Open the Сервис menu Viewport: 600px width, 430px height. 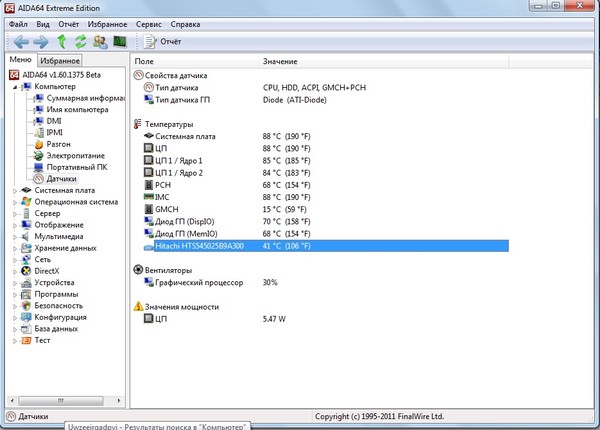tap(148, 24)
